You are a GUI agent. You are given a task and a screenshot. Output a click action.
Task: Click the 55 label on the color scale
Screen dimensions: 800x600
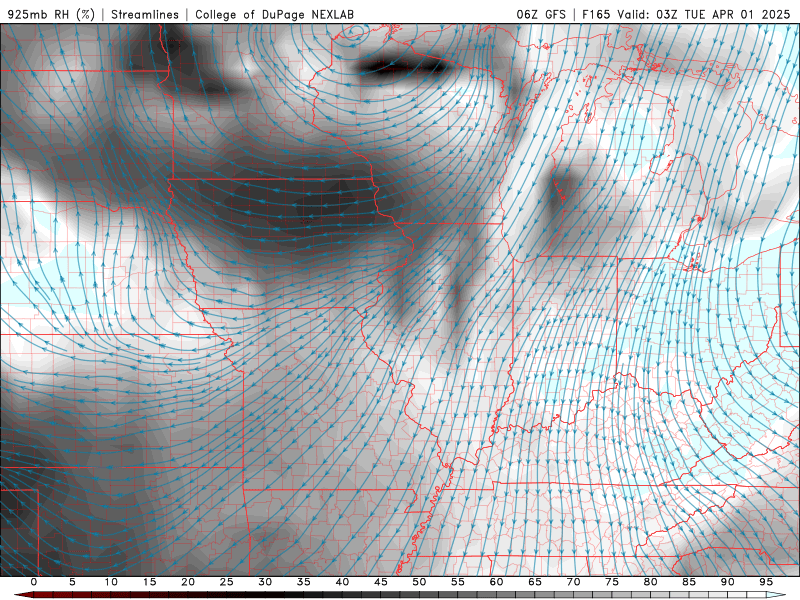coord(457,582)
